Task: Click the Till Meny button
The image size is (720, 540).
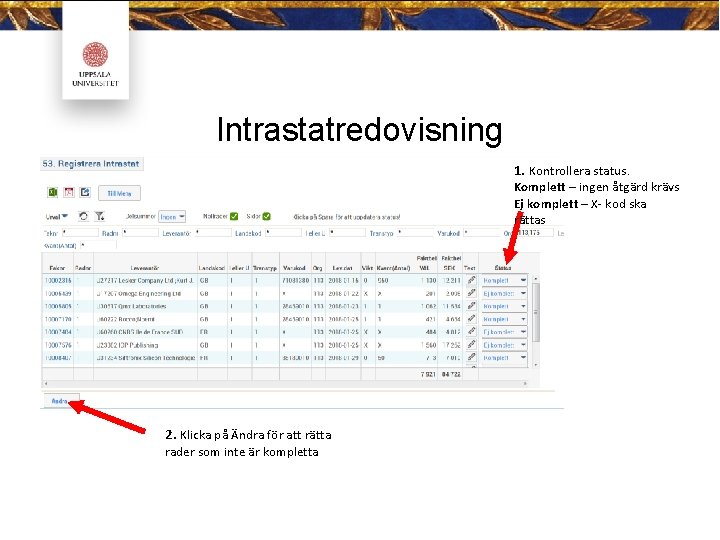Action: 119,193
